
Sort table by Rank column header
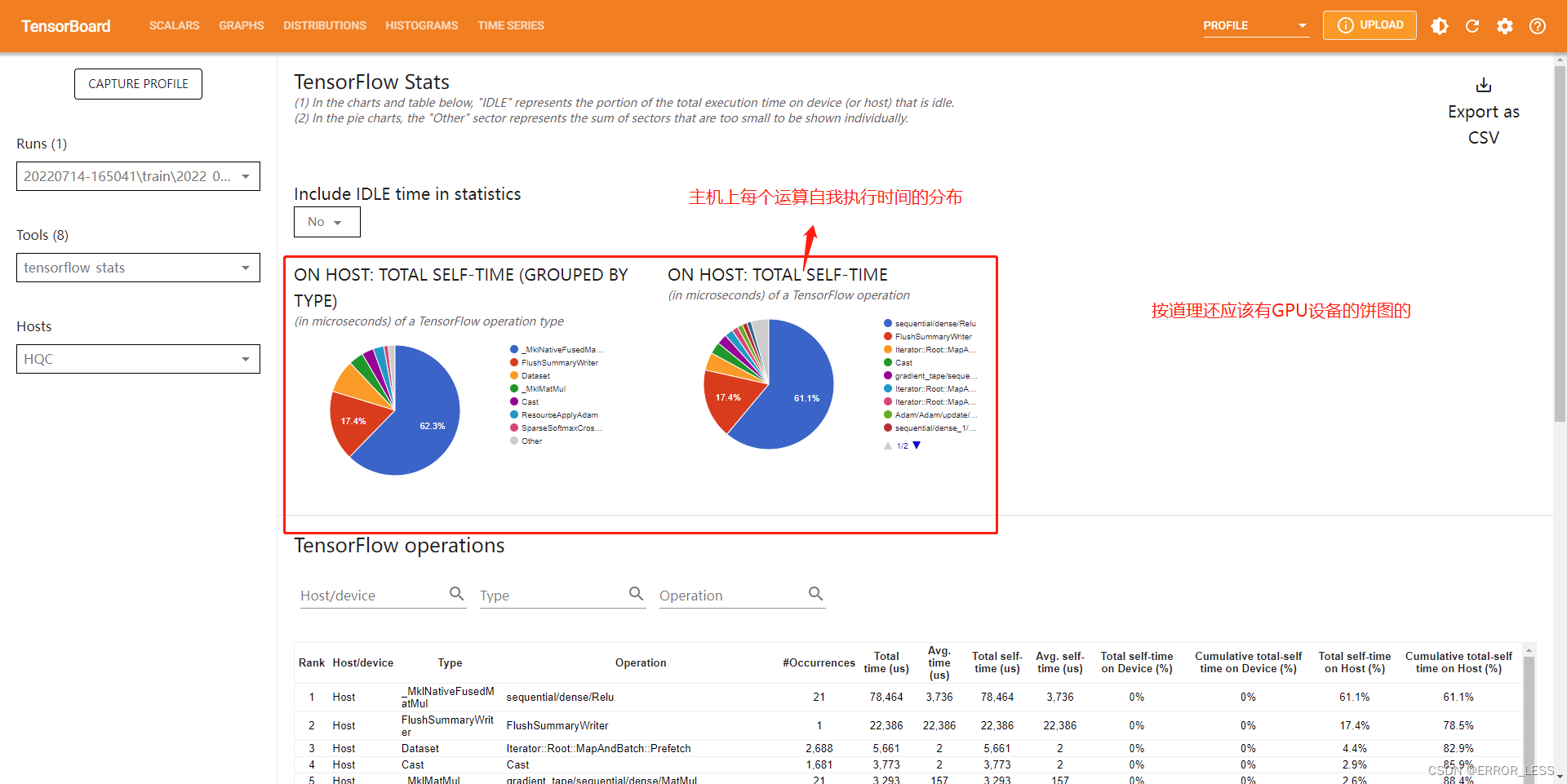[x=312, y=663]
